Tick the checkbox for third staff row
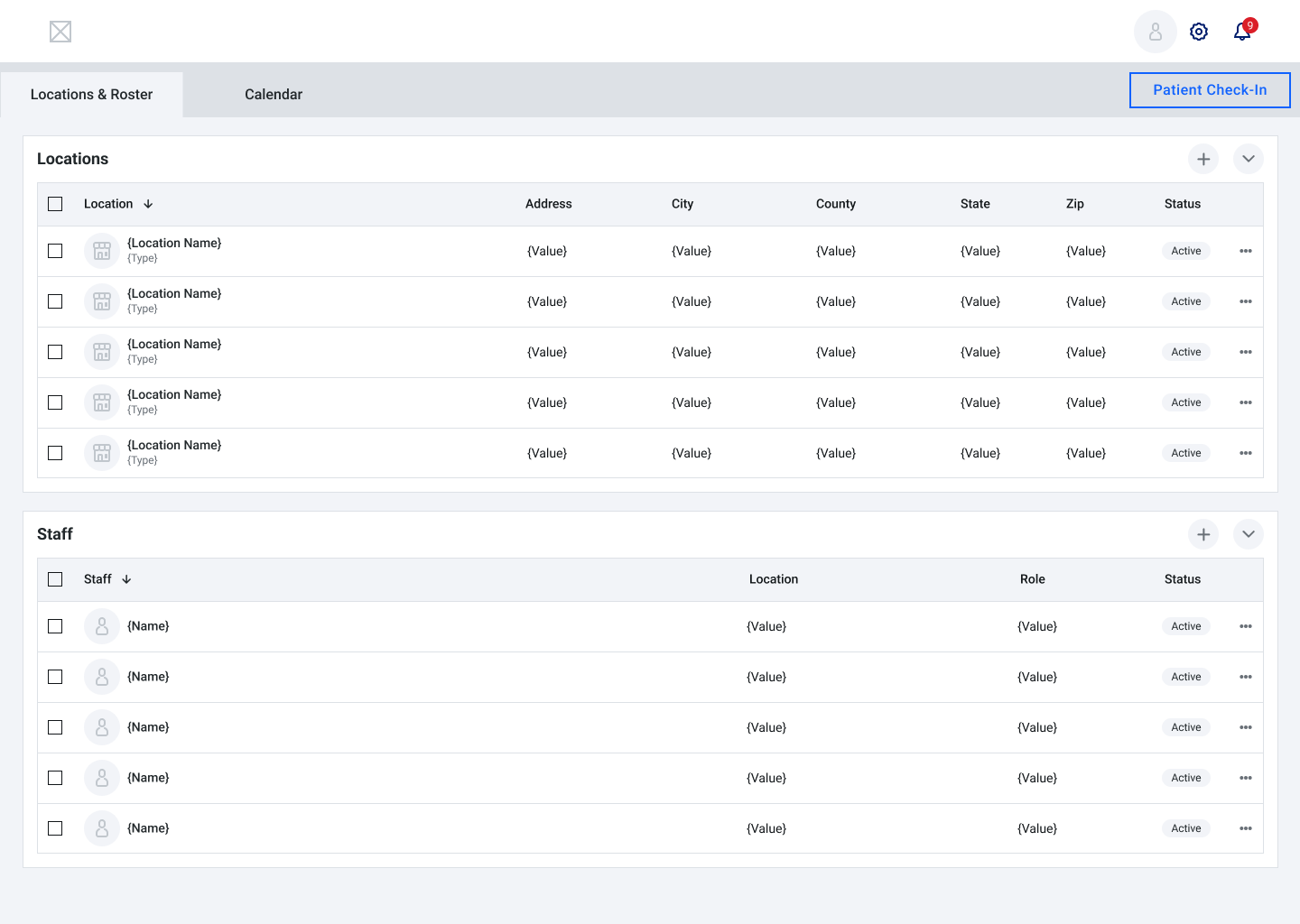The image size is (1300, 924). pos(55,727)
